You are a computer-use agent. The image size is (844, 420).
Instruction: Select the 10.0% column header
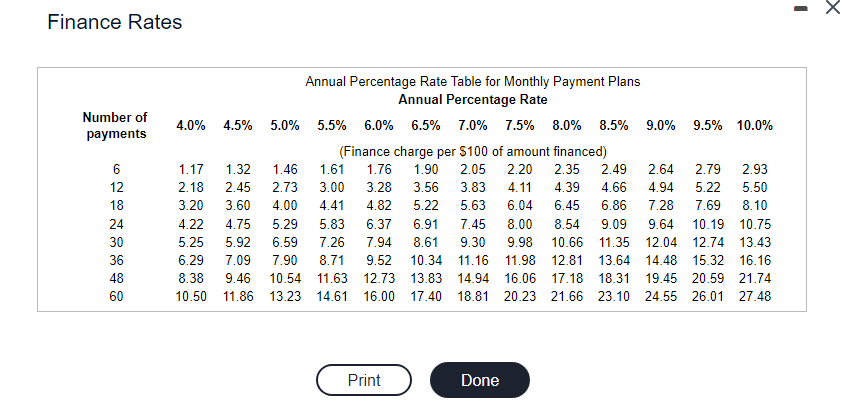click(x=755, y=125)
